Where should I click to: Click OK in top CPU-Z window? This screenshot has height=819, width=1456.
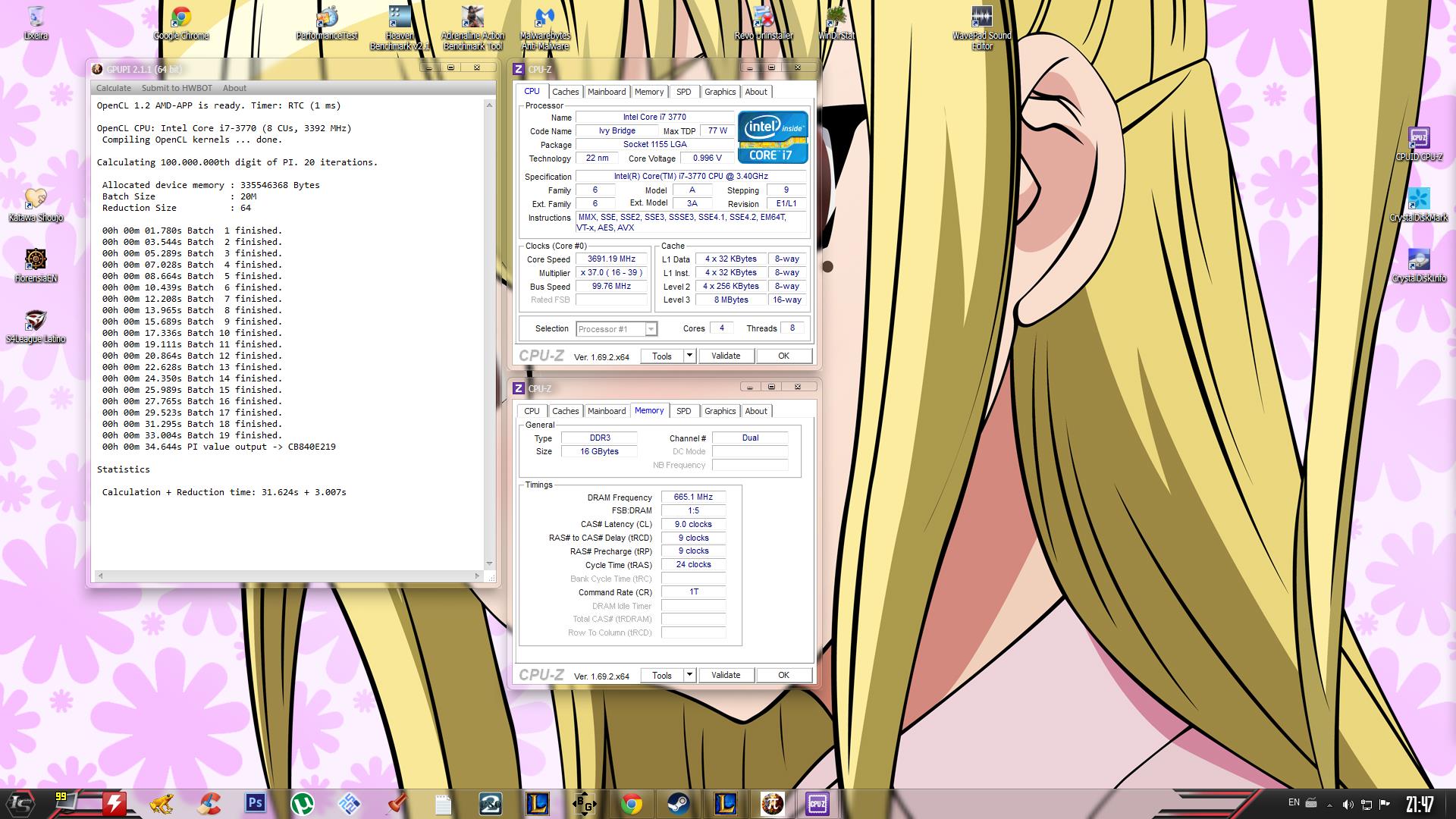pyautogui.click(x=783, y=356)
